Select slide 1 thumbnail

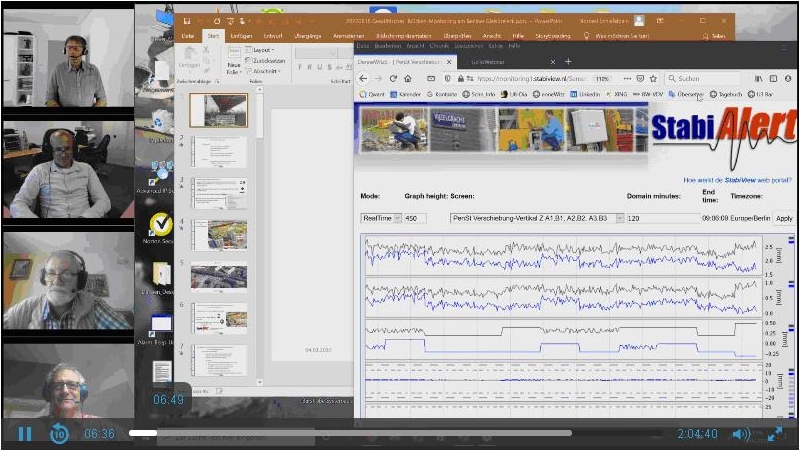click(x=219, y=110)
